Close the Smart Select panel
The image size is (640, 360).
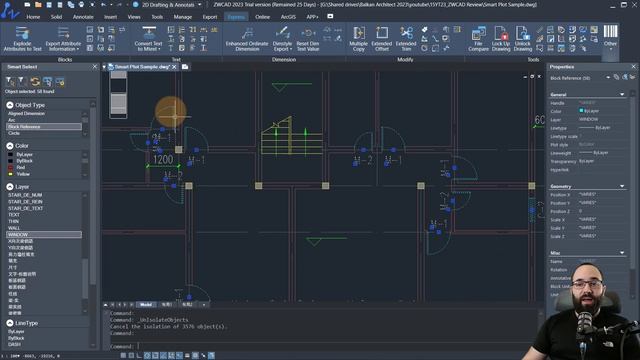click(x=95, y=67)
